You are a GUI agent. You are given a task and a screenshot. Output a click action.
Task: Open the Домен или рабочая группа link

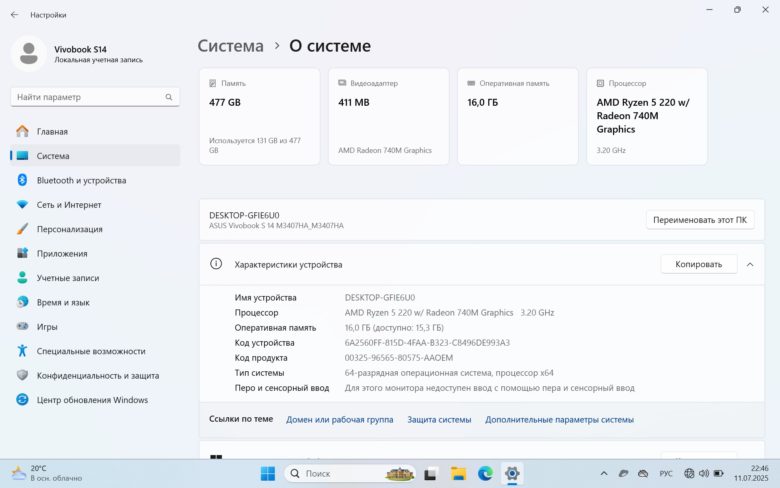tap(340, 419)
